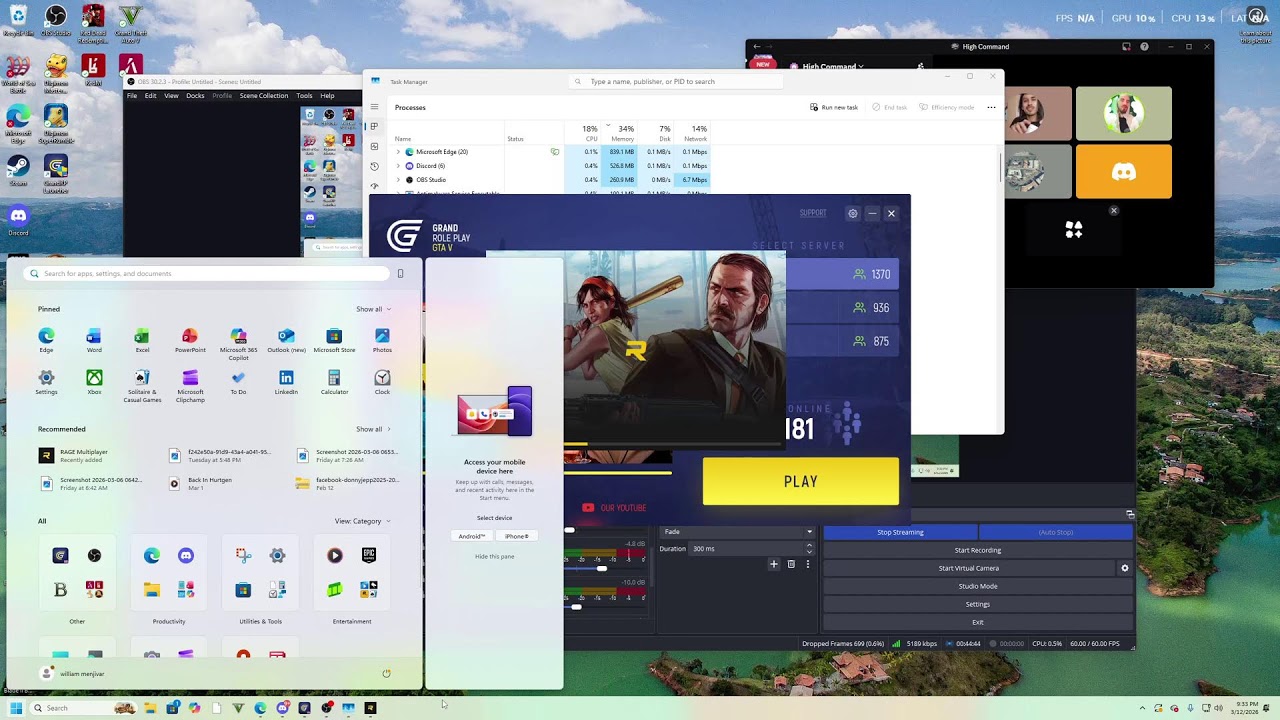Click the yellow PLAY button
The height and width of the screenshot is (720, 1280).
(801, 481)
